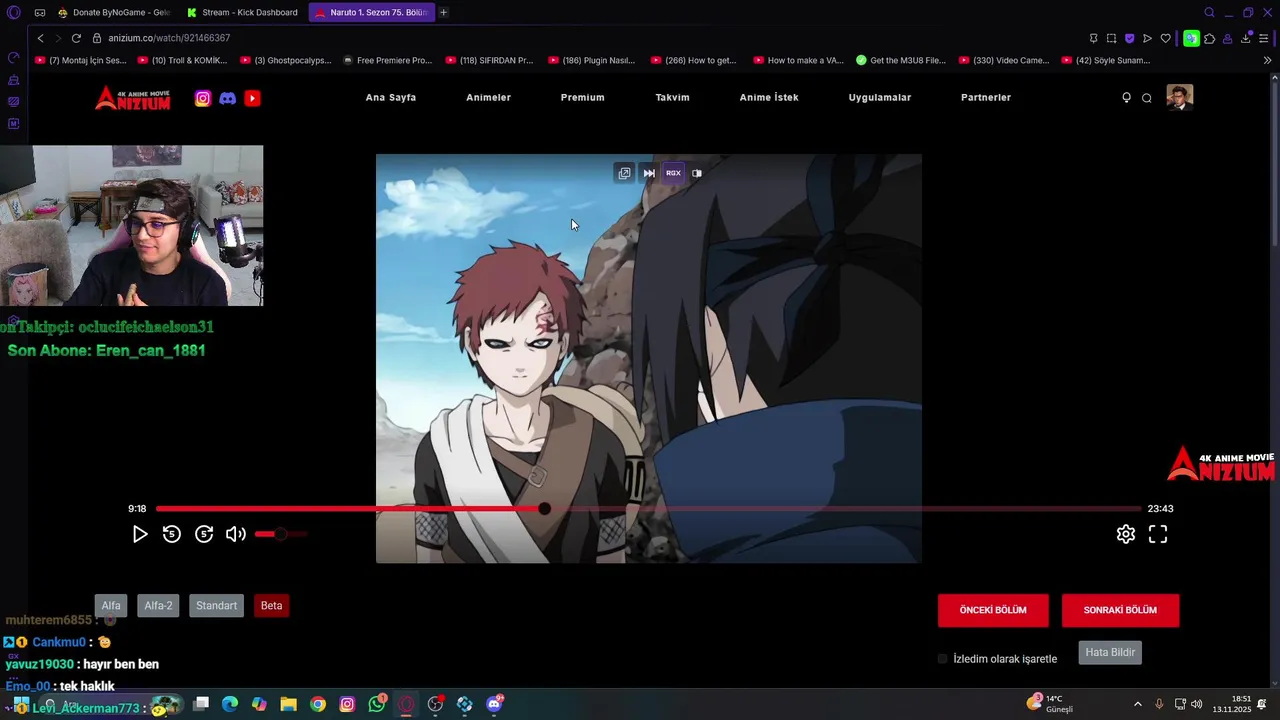Adjust the video volume slider
The height and width of the screenshot is (720, 1280).
281,534
